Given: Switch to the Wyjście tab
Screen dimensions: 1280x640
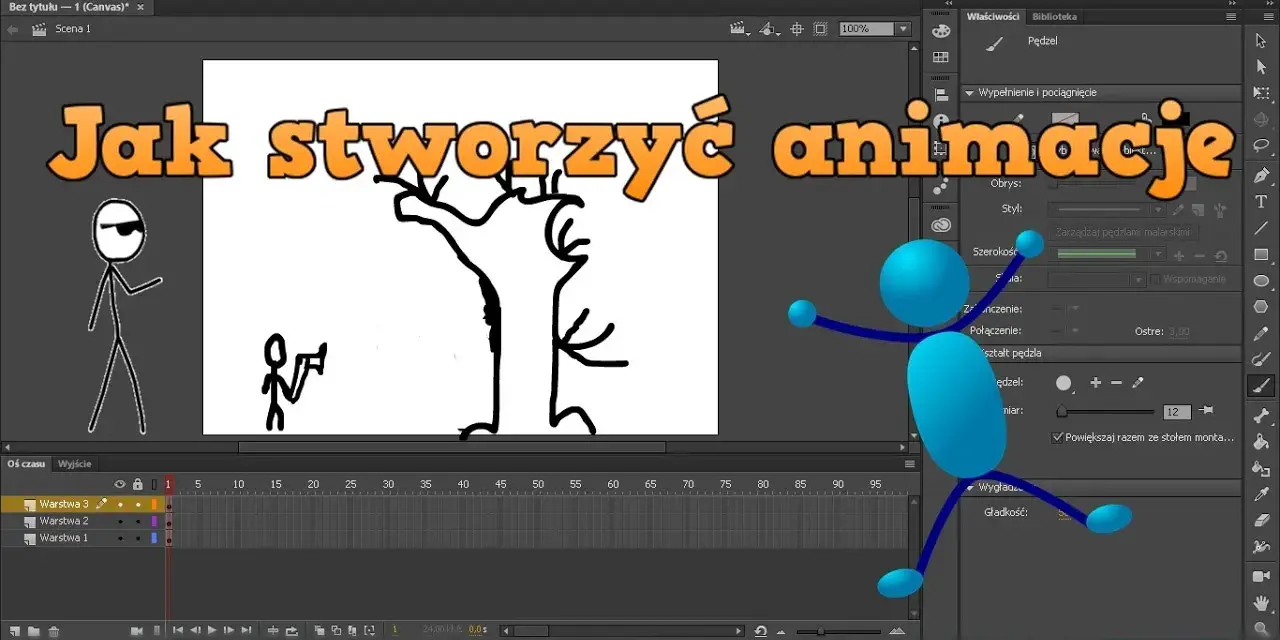Looking at the screenshot, I should coord(75,464).
